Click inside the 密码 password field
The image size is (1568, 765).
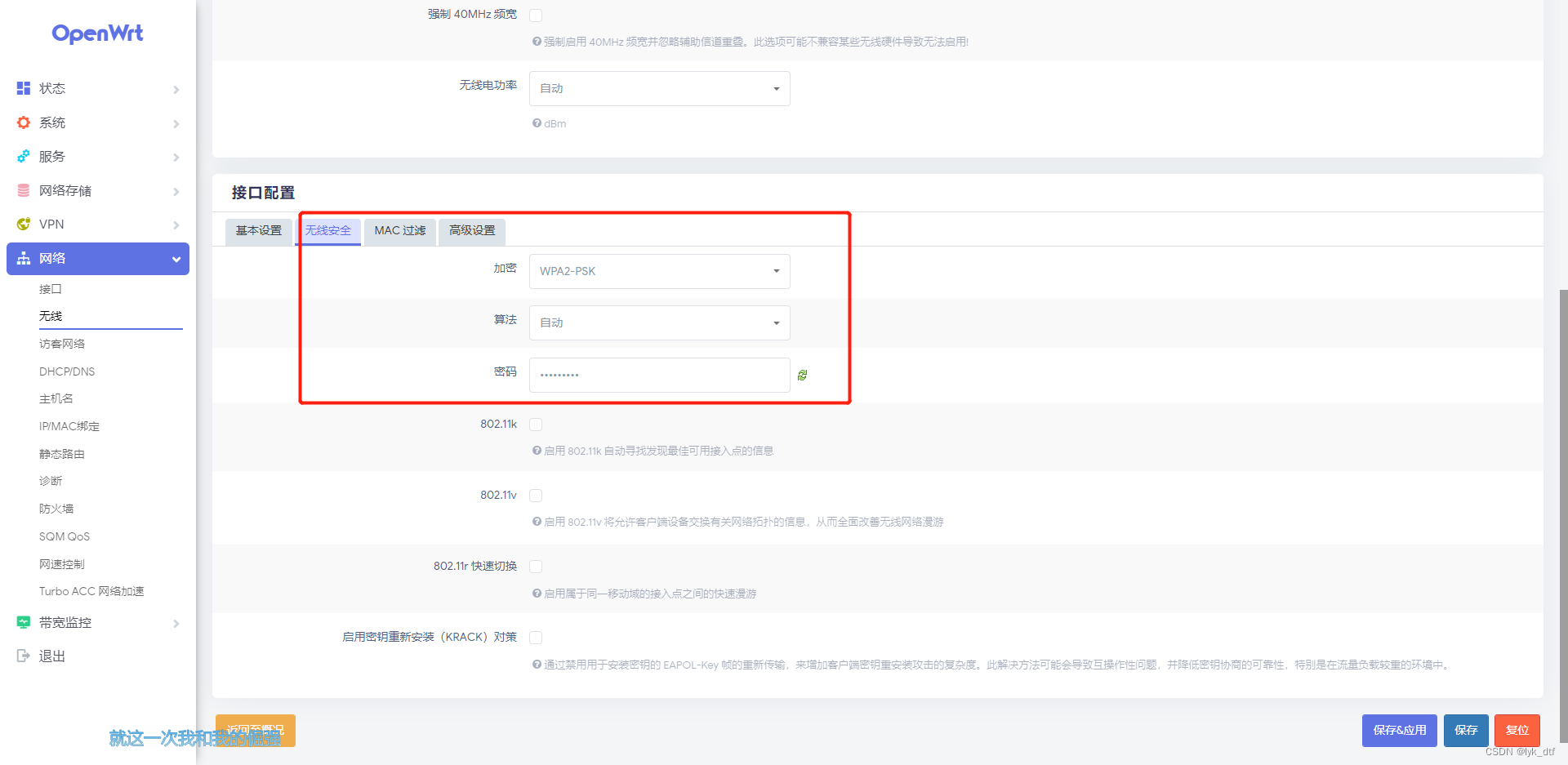[x=658, y=375]
